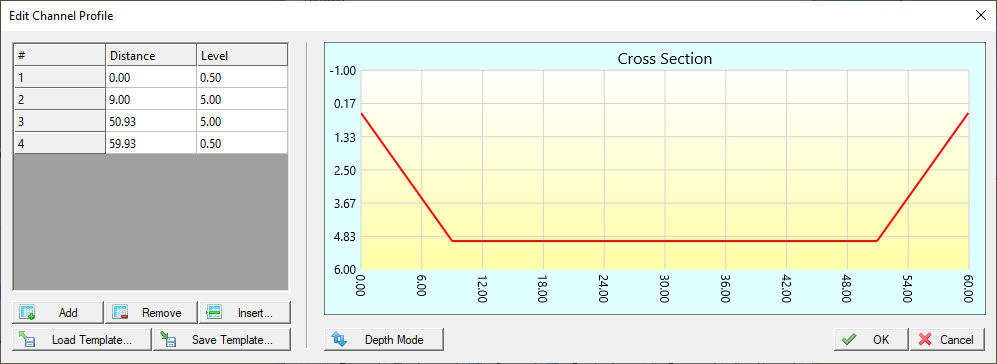Click the Distance column header
997x364 pixels.
point(151,55)
